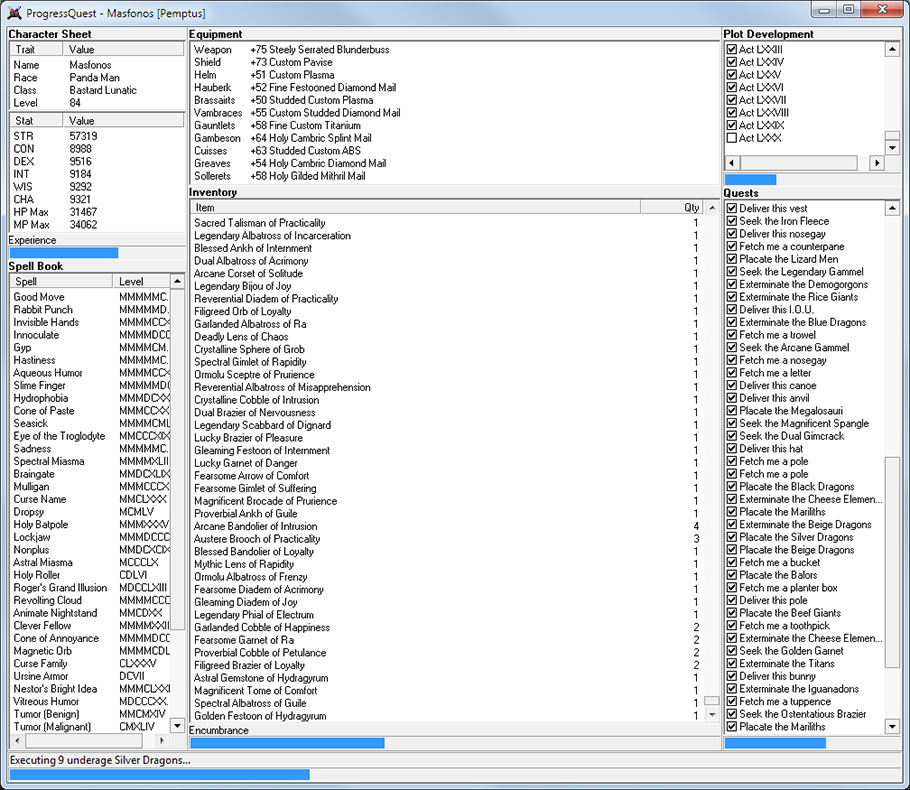Select the Rabbit Punch spell row
This screenshot has height=790, width=910.
[43, 309]
